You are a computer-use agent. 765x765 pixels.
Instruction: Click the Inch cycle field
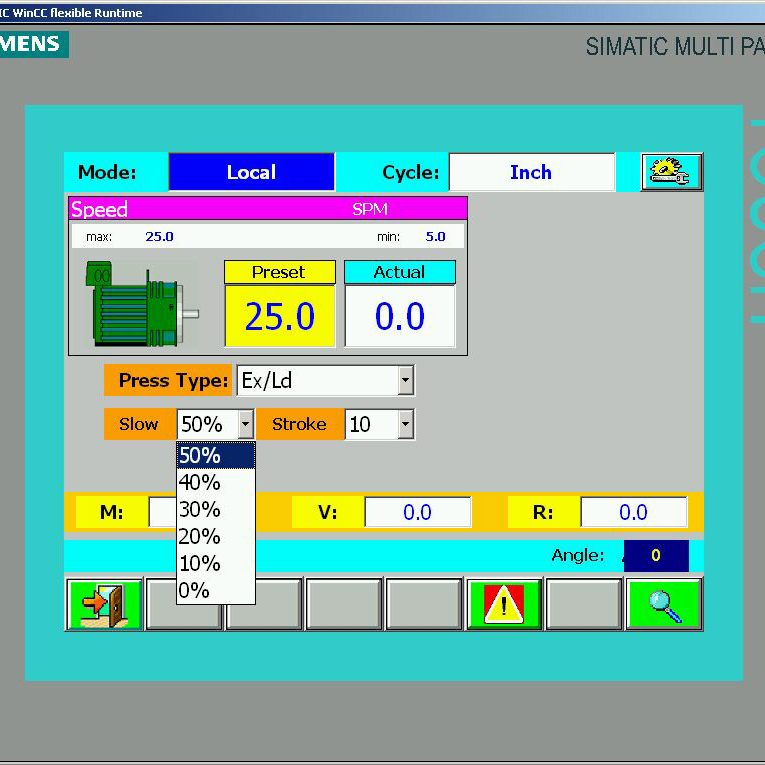click(532, 172)
